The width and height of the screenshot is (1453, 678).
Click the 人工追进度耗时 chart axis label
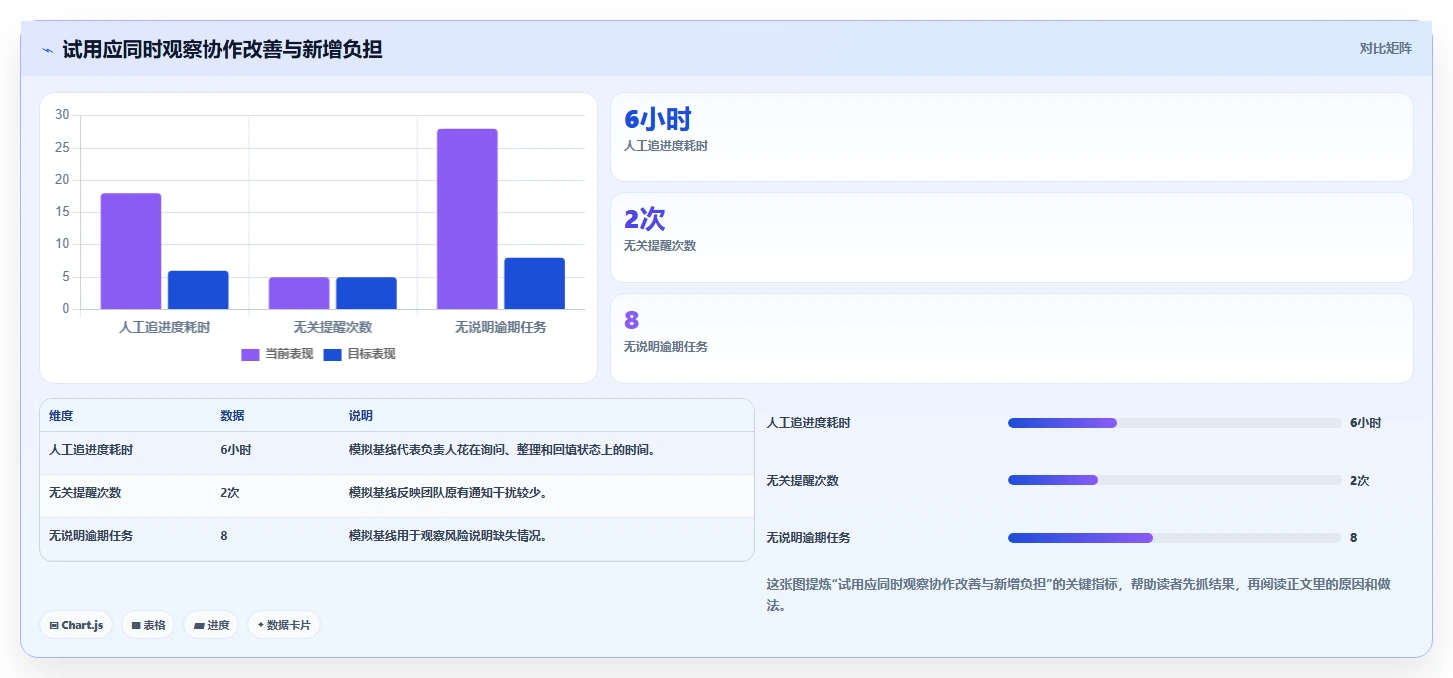tap(164, 327)
